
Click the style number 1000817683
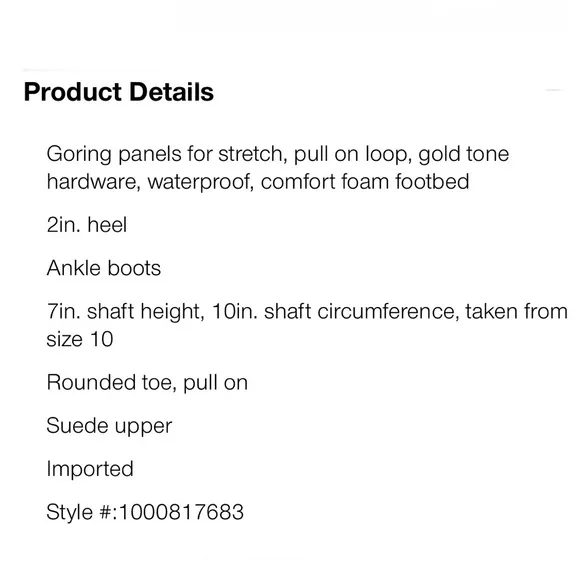coord(181,512)
